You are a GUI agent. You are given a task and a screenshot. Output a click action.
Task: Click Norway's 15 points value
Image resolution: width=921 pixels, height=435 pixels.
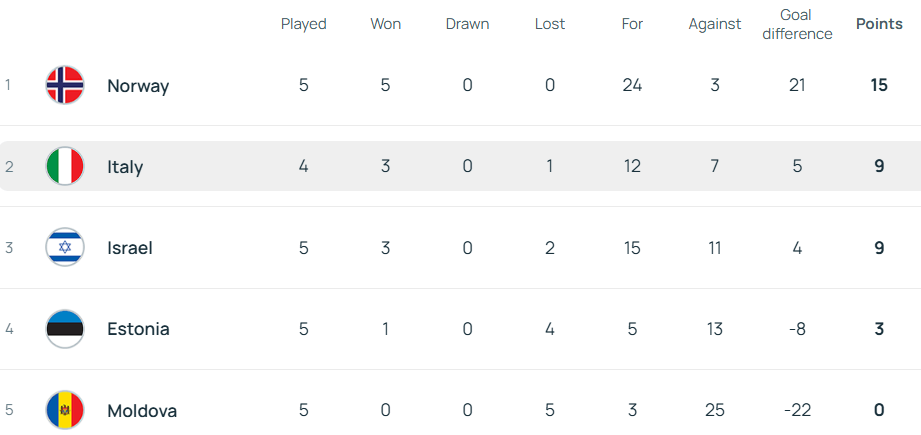(x=879, y=85)
